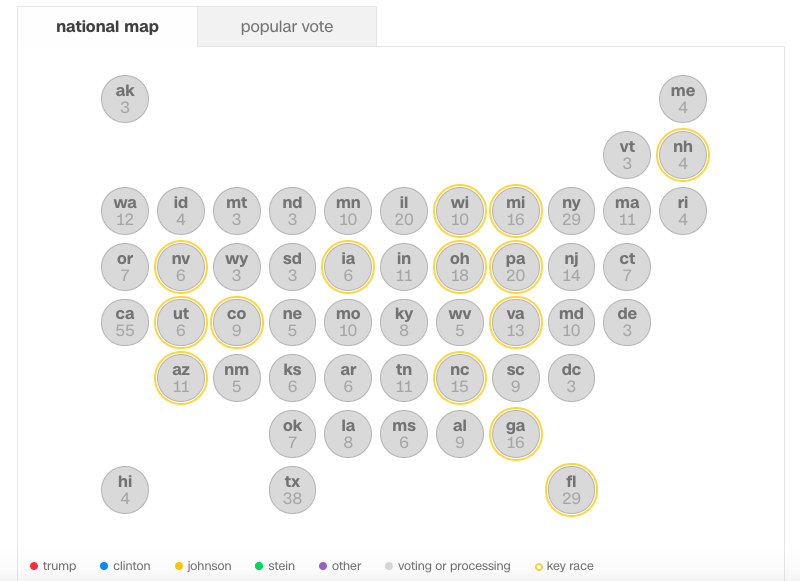
Task: Click the North Carolina circle with 15 votes
Action: click(x=459, y=378)
